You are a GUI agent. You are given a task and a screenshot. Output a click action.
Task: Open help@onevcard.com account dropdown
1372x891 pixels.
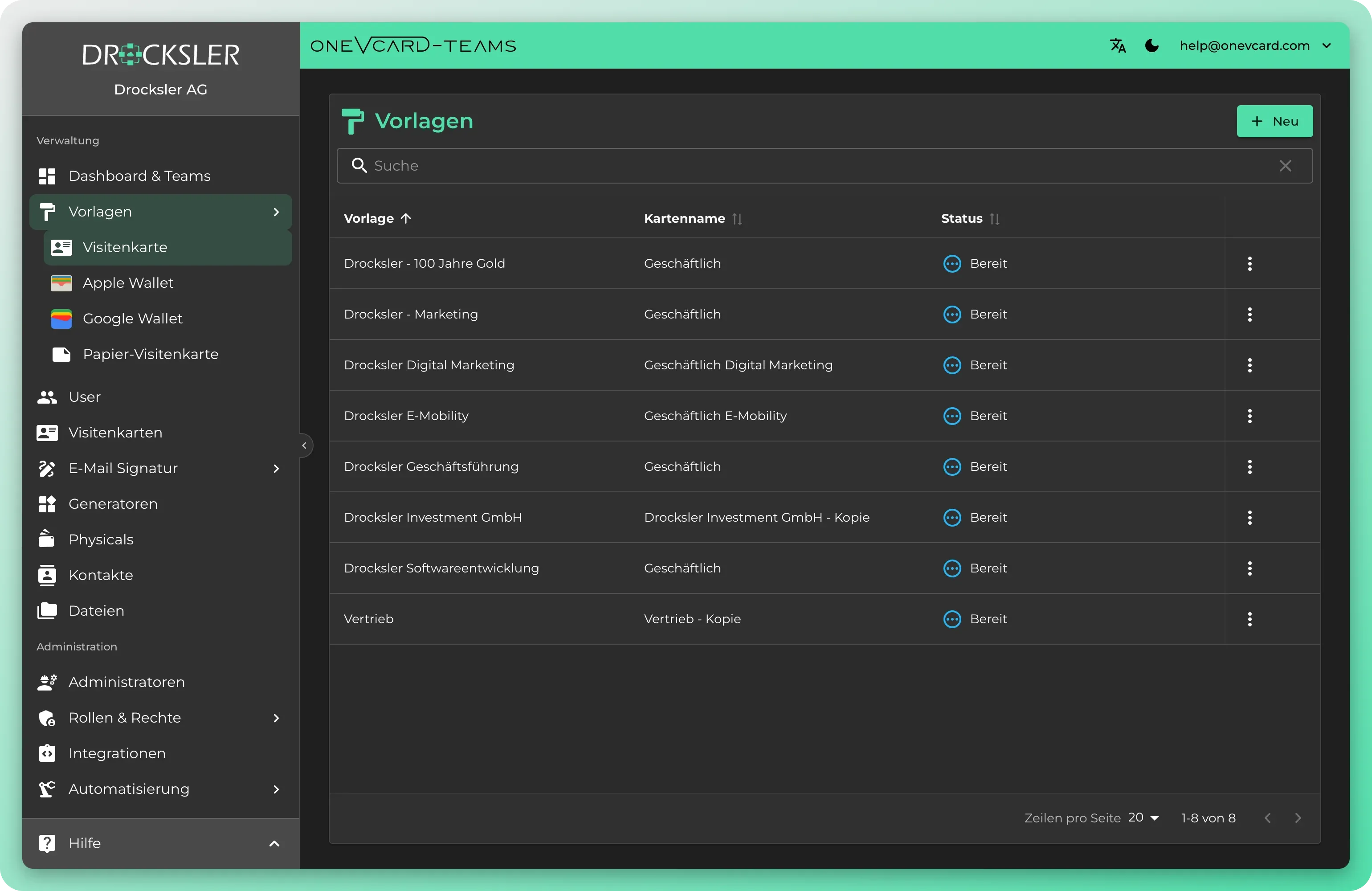point(1256,45)
